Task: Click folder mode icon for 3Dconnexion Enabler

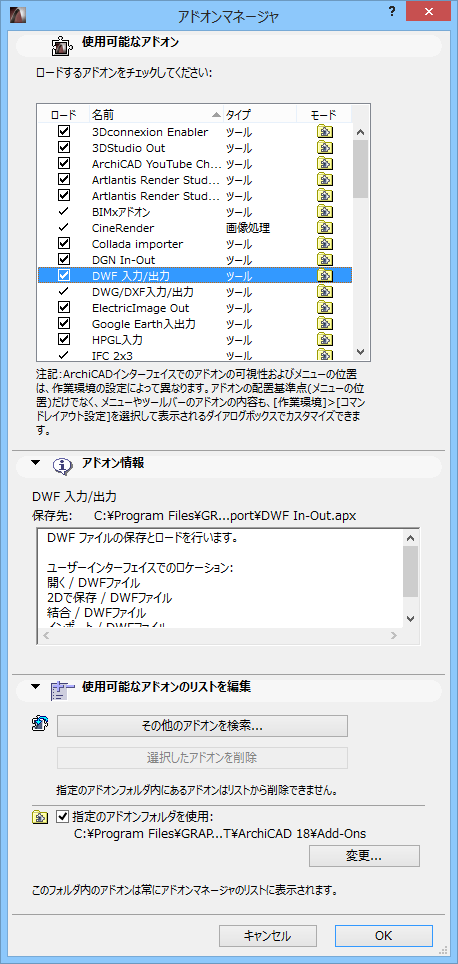Action: (x=325, y=132)
